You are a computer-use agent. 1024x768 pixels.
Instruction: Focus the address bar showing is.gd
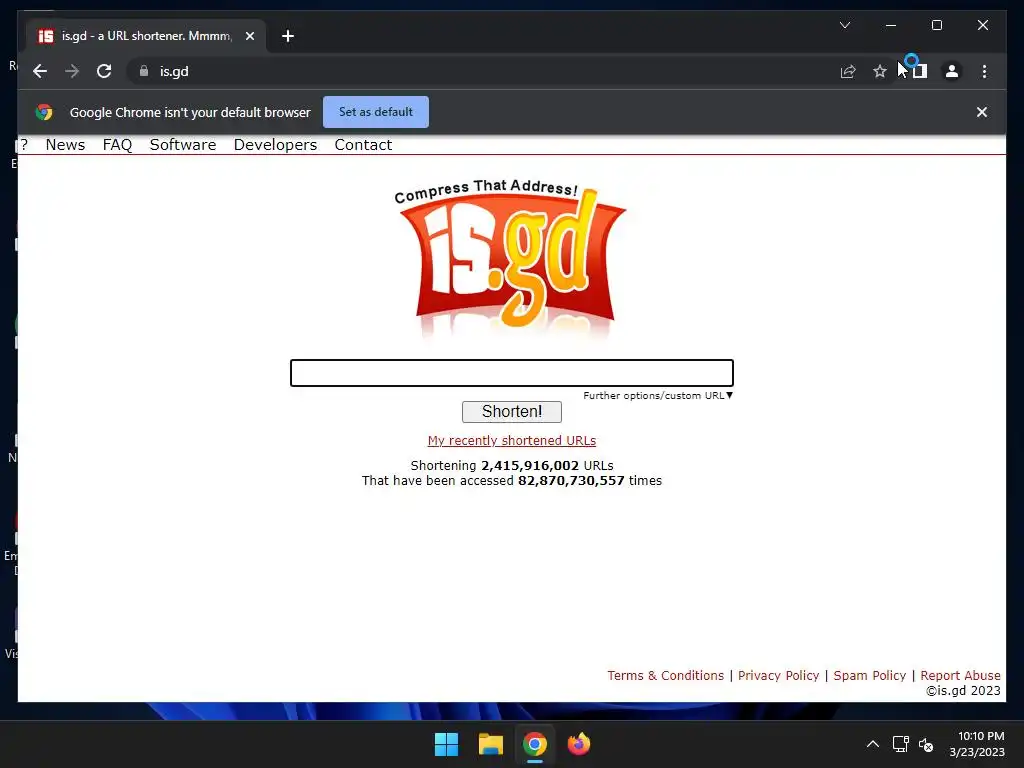pos(483,71)
